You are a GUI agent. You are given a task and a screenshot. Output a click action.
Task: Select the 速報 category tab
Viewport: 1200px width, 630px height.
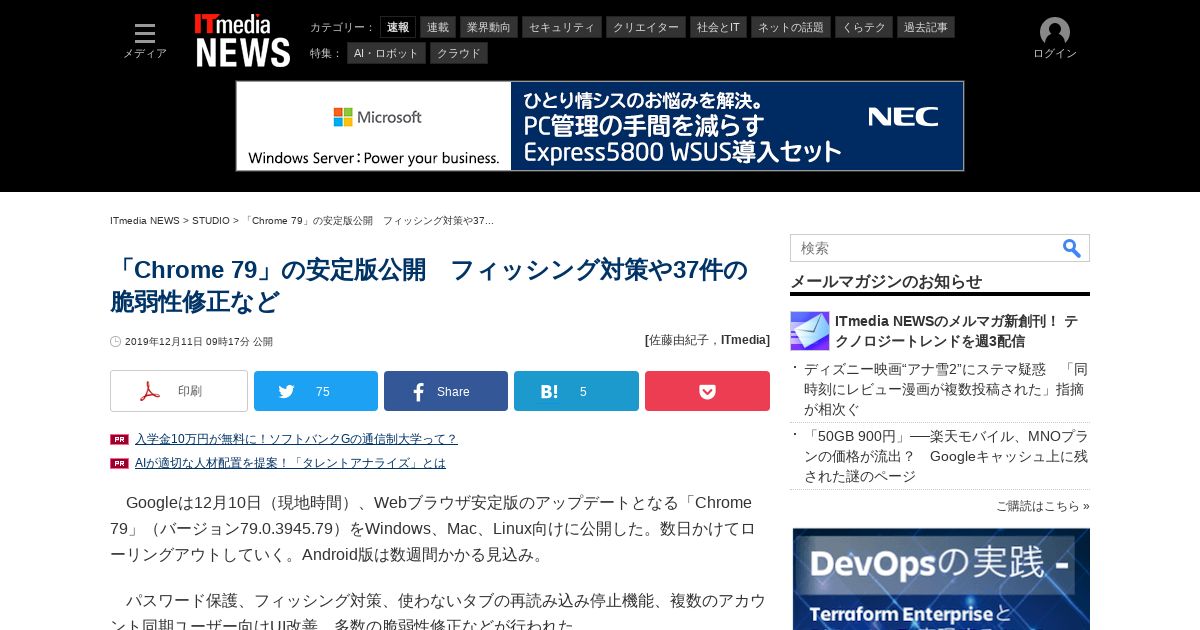398,27
